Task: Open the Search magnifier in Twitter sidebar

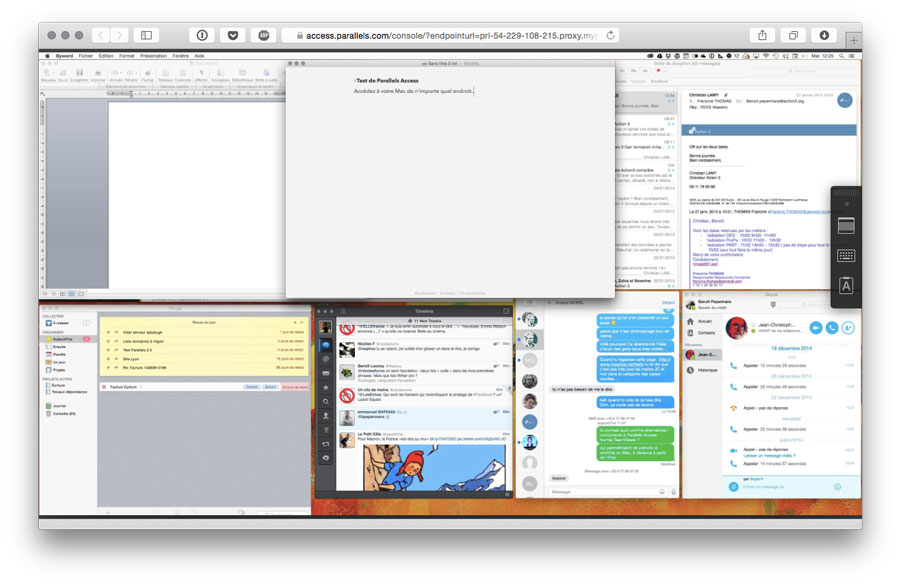Action: (x=326, y=401)
